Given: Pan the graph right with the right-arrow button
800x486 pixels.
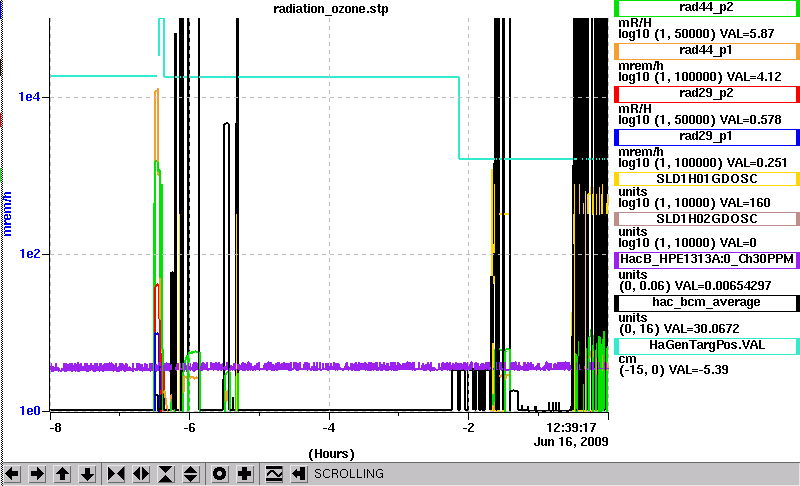Looking at the screenshot, I should (x=37, y=474).
